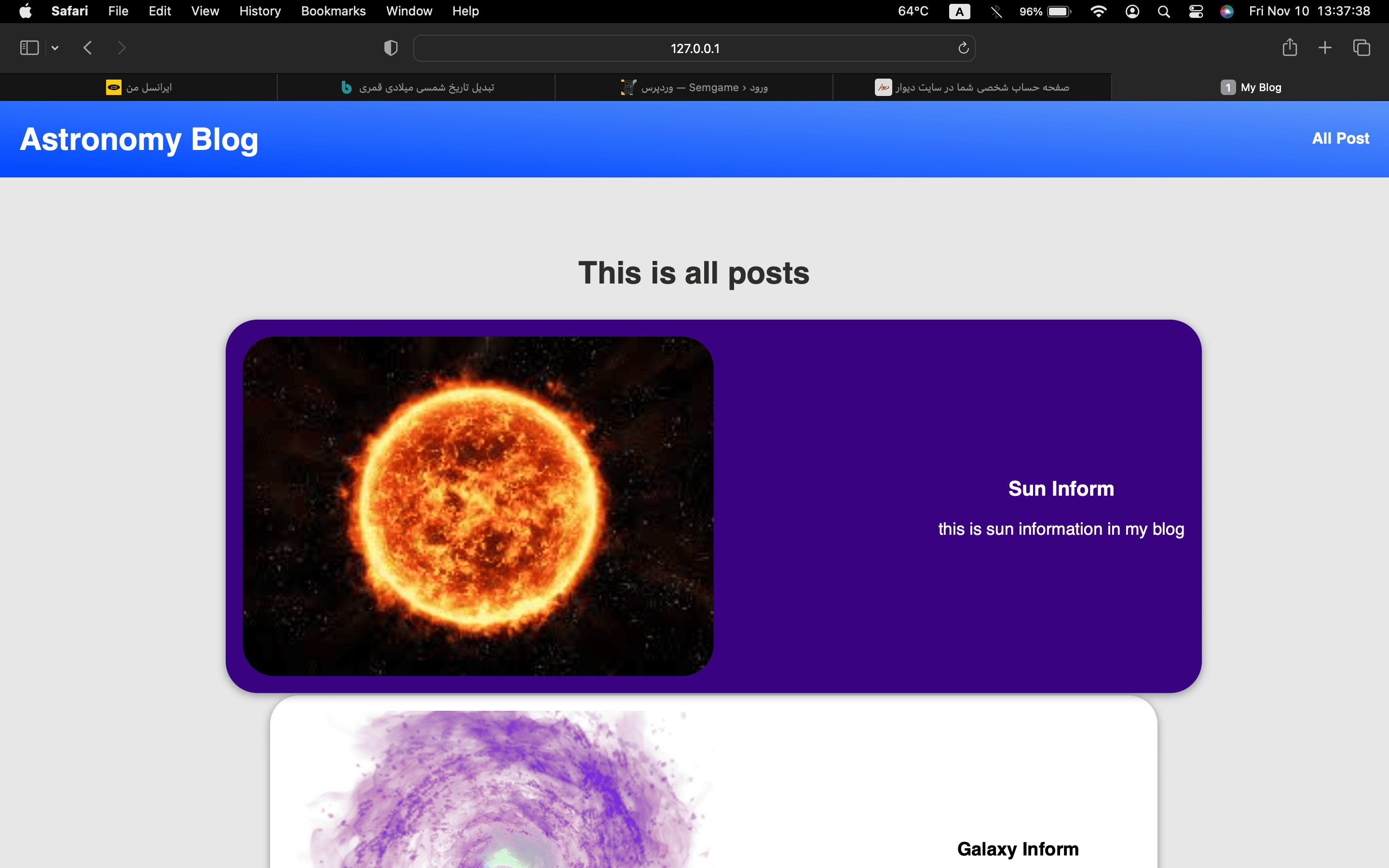
Task: Open the All Post link
Action: [1340, 138]
